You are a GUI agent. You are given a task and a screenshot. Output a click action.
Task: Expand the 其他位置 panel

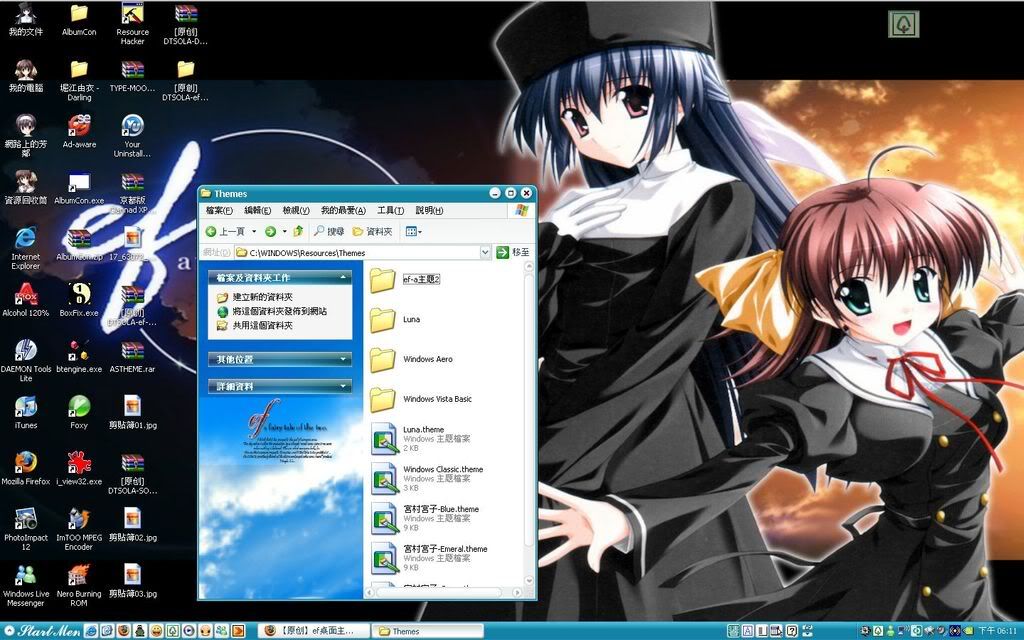(280, 359)
